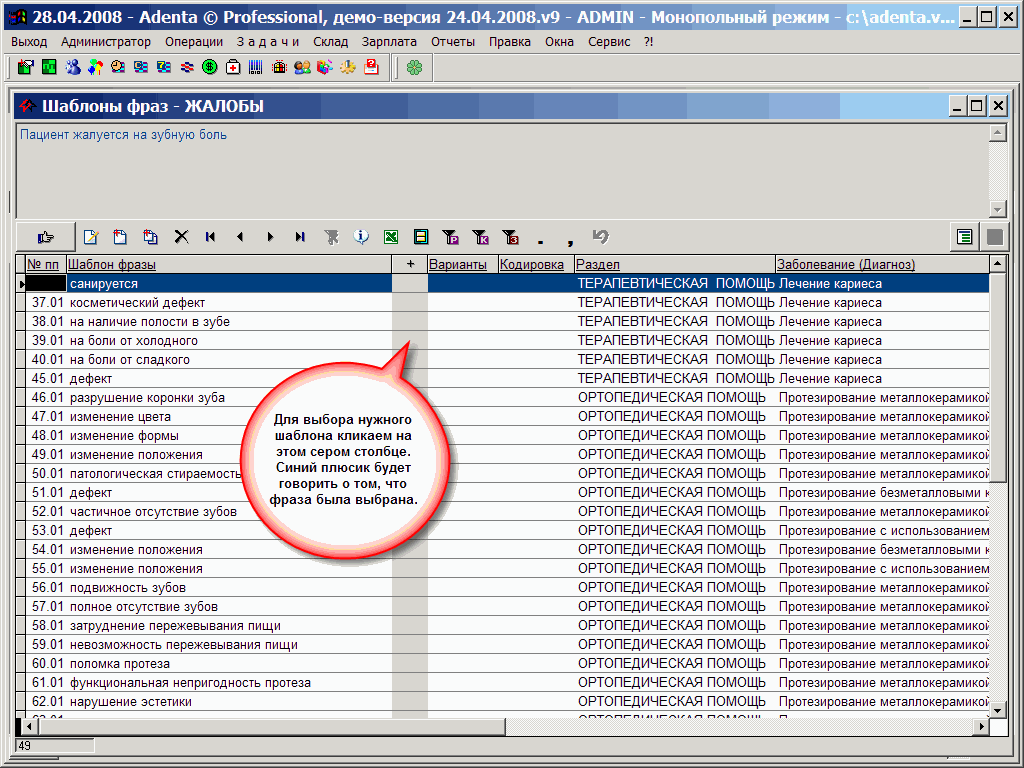Viewport: 1024px width, 768px height.
Task: Click the edit record pencil icon
Action: pyautogui.click(x=91, y=237)
